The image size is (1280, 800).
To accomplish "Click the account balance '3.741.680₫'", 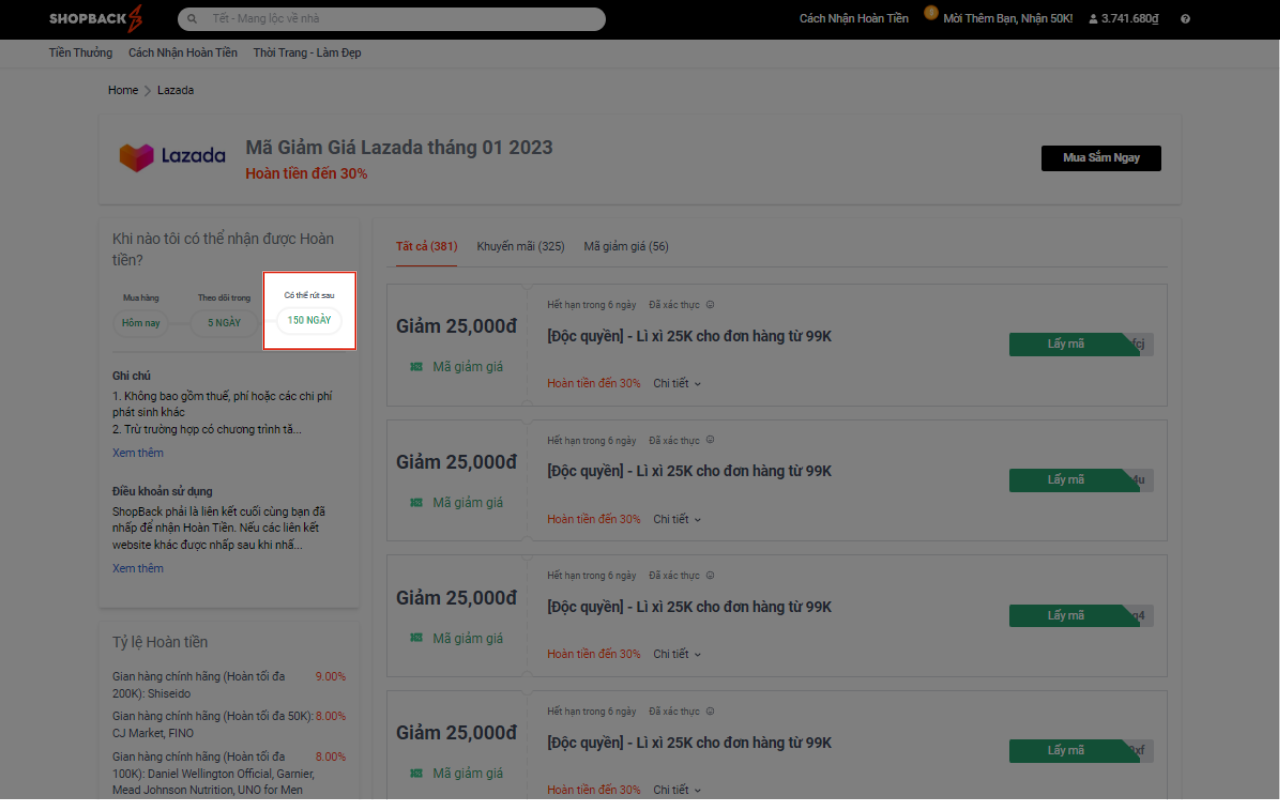I will click(1130, 19).
